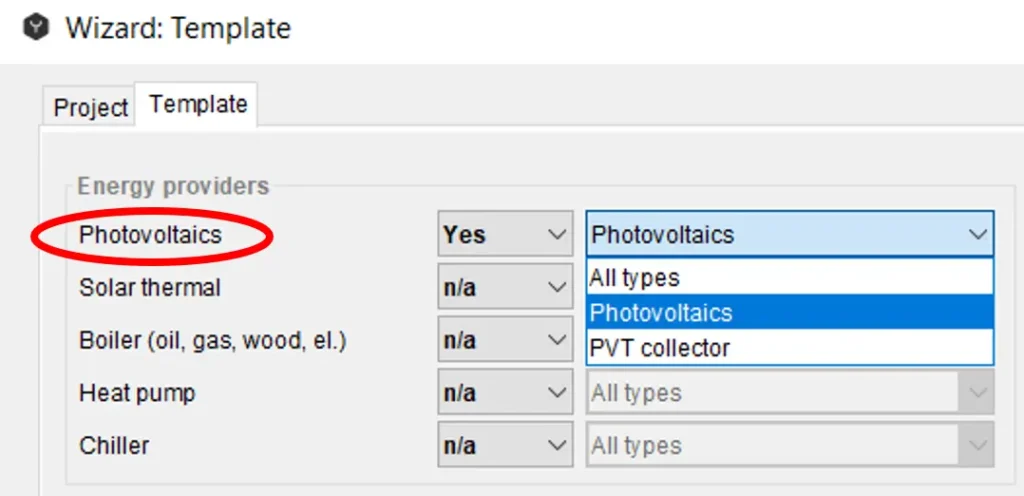Click the Solar thermal label
Image resolution: width=1024 pixels, height=496 pixels.
(150, 288)
